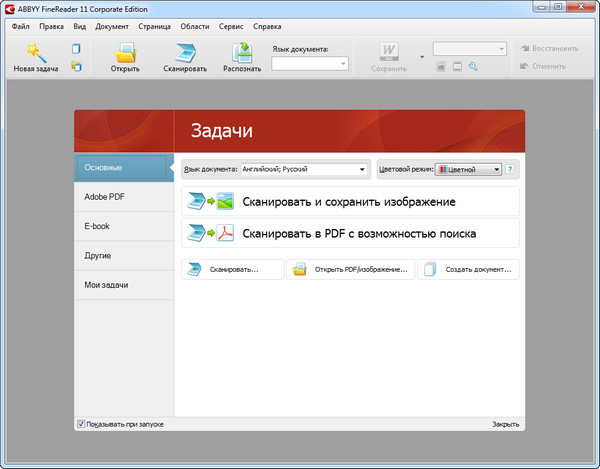Click the small image toolbar icon beside magnifier
This screenshot has width=600, height=469.
tap(441, 67)
